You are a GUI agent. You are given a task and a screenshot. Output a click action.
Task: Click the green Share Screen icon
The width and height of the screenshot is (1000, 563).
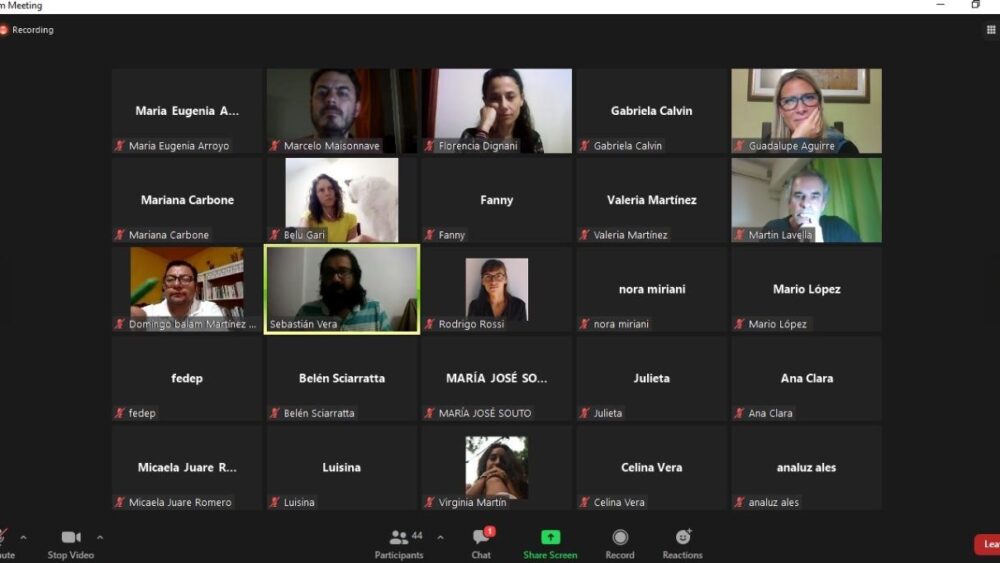[550, 537]
